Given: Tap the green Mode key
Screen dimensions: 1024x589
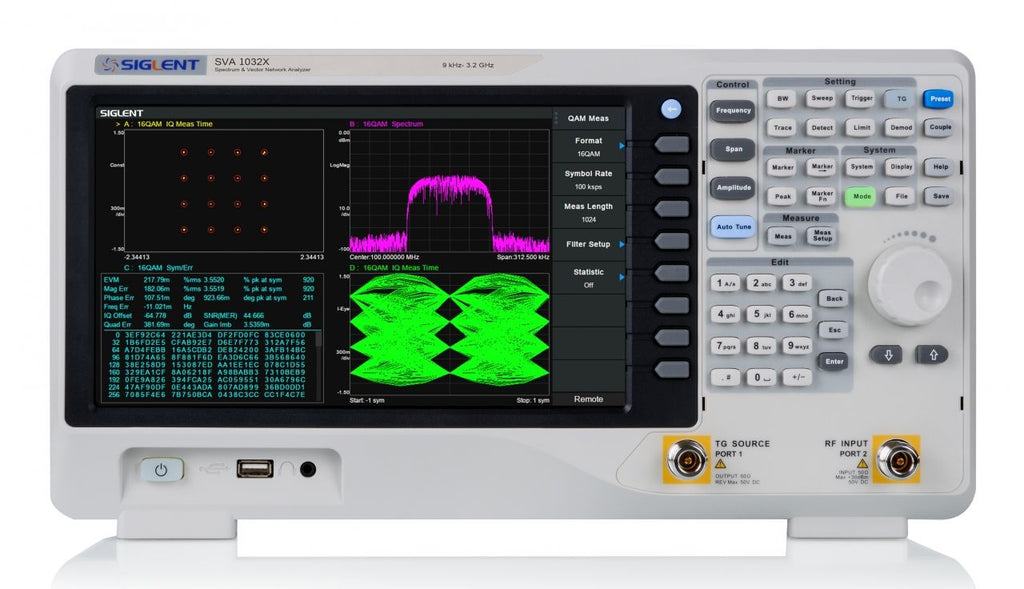Looking at the screenshot, I should [860, 197].
